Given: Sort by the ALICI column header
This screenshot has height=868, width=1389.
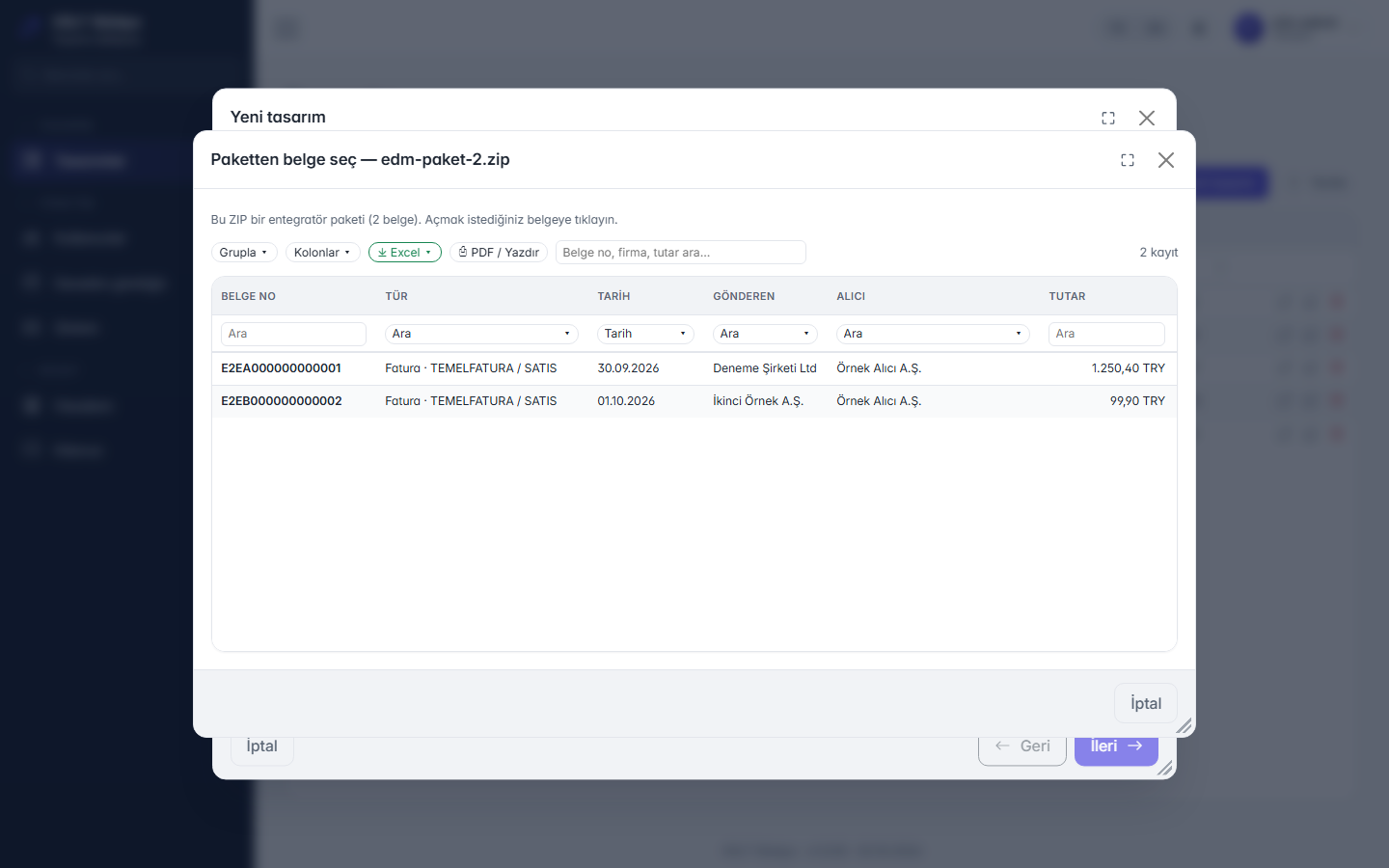Looking at the screenshot, I should [851, 296].
